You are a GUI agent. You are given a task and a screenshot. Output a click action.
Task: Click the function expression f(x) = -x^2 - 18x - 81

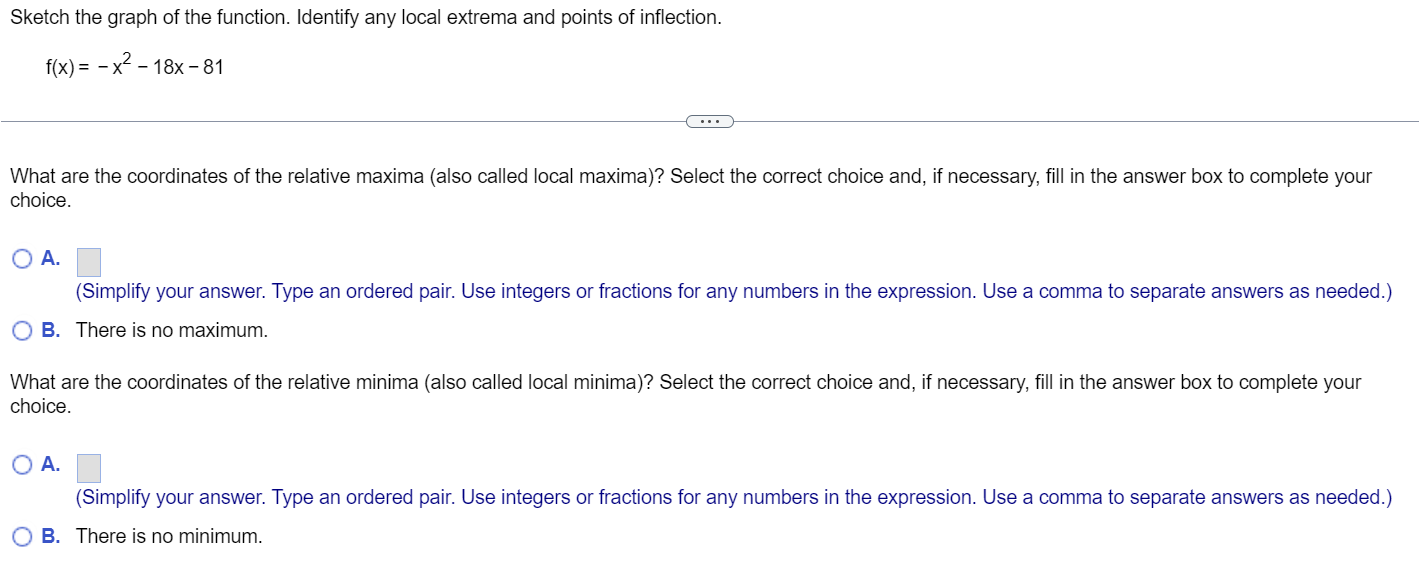pos(133,66)
